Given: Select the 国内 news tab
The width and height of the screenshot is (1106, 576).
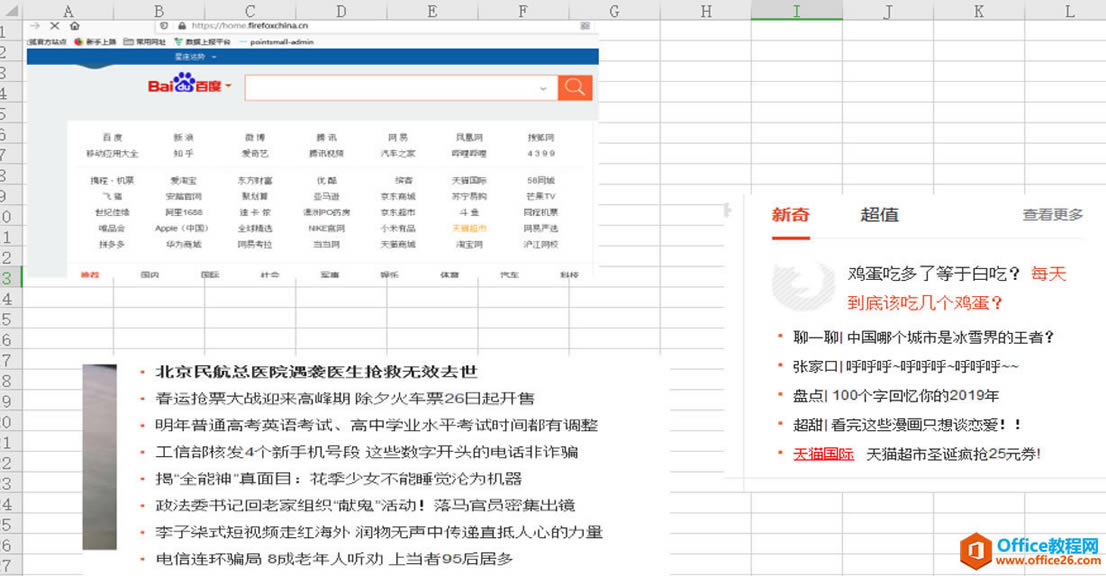Looking at the screenshot, I should [150, 274].
